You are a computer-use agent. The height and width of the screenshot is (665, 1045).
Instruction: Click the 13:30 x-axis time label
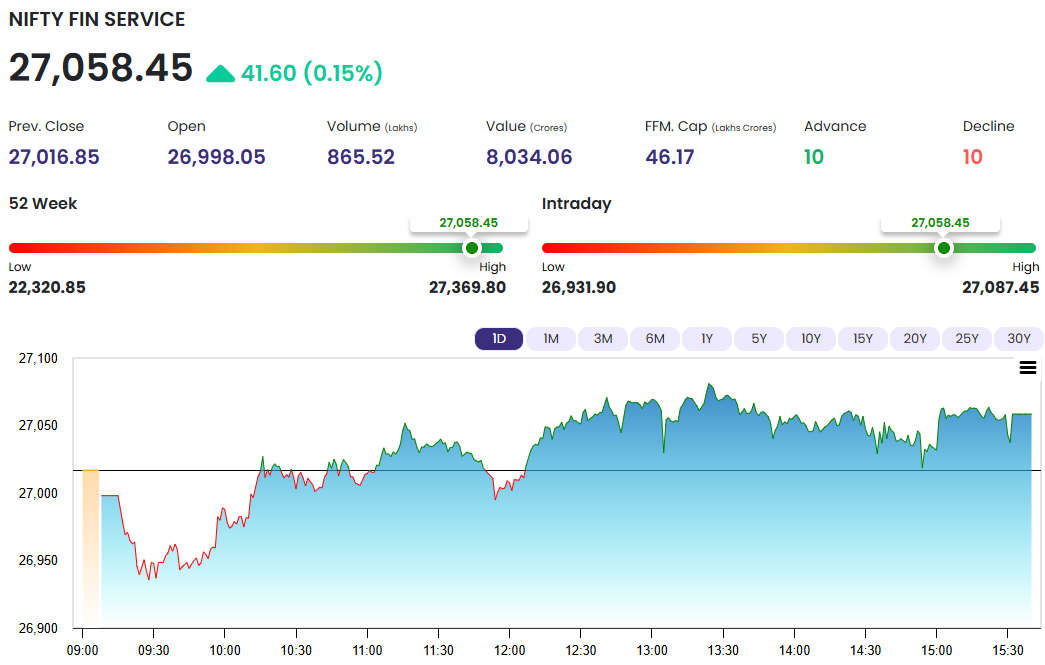click(x=723, y=650)
